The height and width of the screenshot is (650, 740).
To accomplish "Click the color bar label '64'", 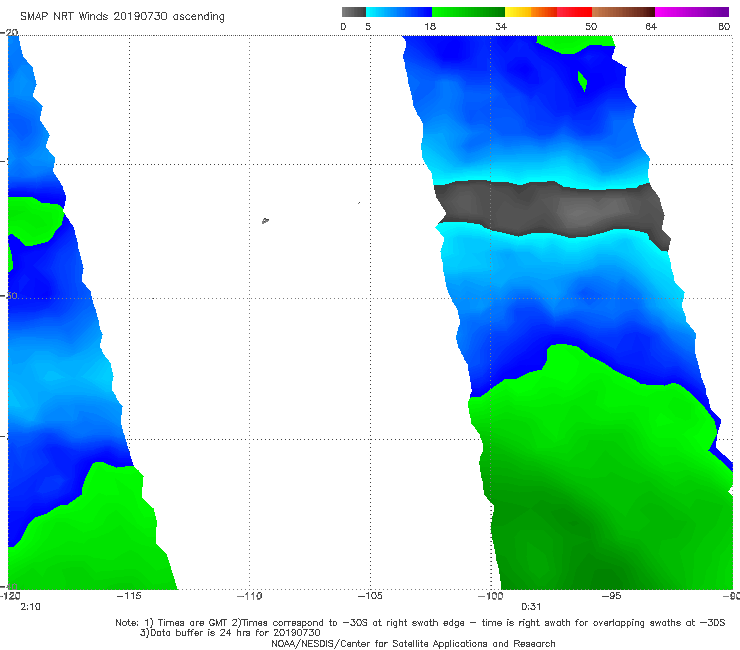I will (x=651, y=26).
